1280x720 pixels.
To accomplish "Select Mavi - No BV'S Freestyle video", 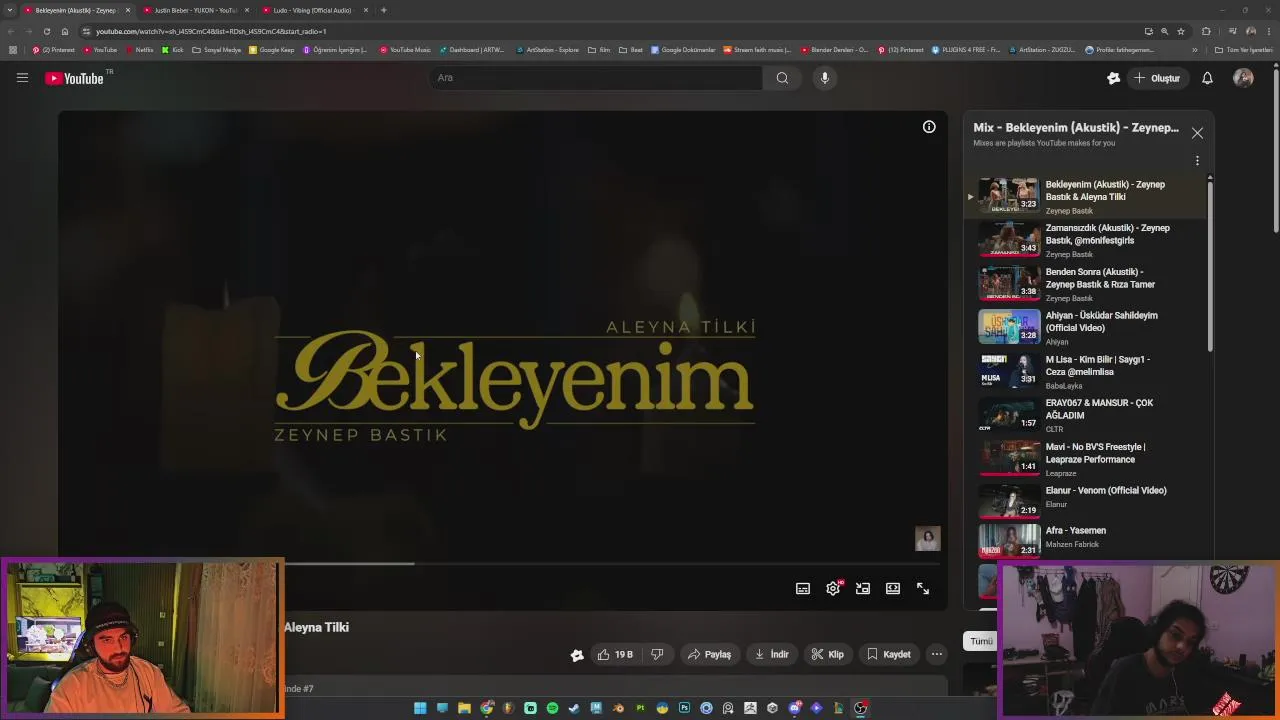I will pyautogui.click(x=1086, y=459).
